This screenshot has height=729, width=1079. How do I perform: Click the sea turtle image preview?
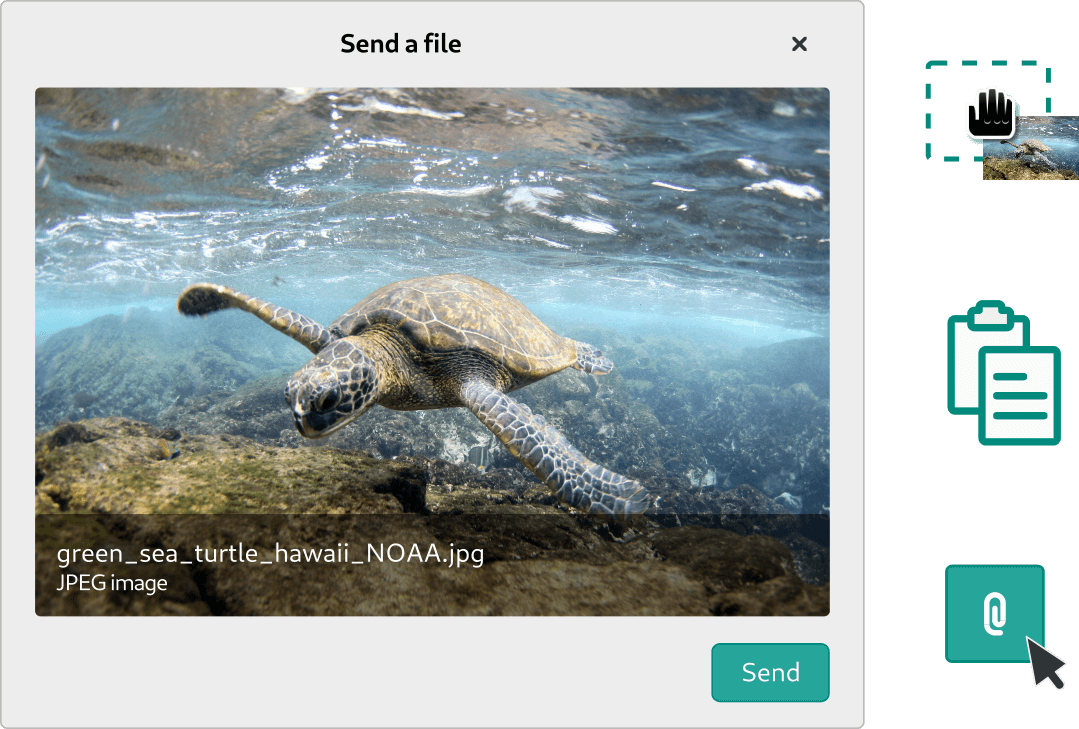tap(432, 351)
